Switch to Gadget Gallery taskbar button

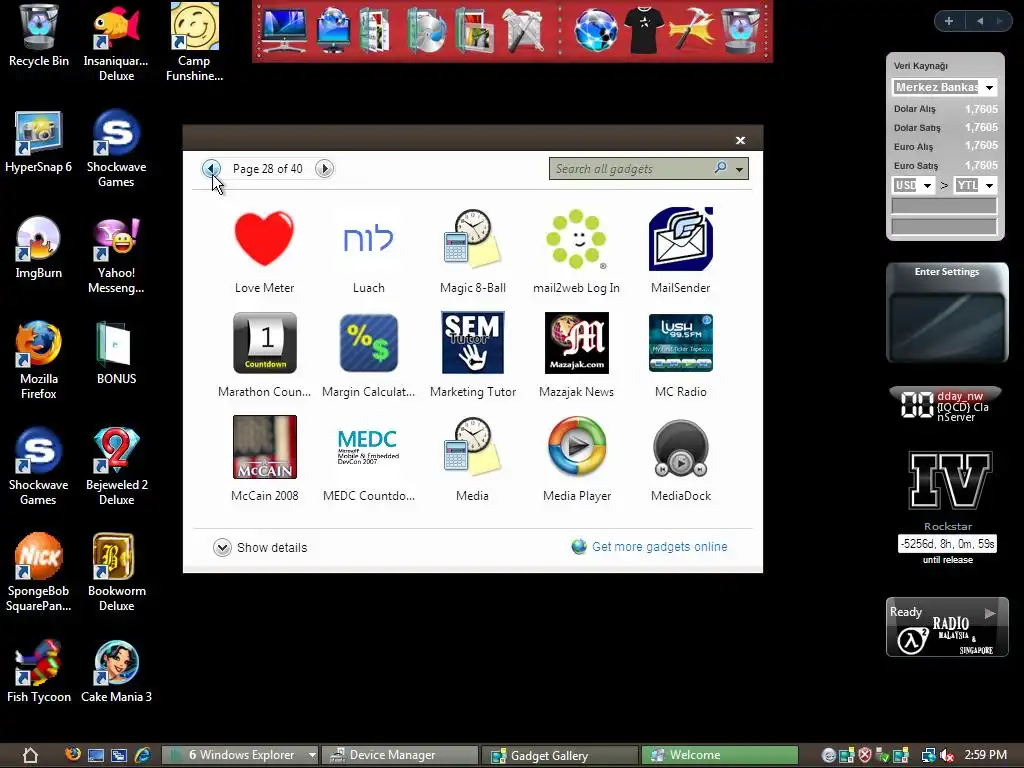point(560,755)
